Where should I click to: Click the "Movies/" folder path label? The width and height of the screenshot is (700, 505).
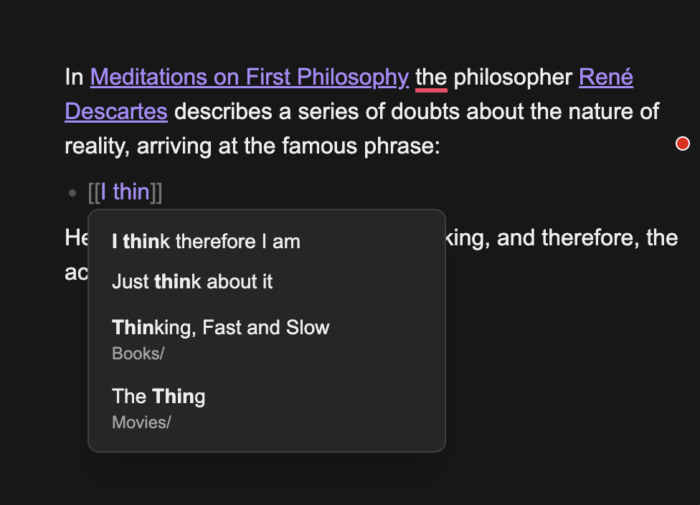[x=141, y=422]
